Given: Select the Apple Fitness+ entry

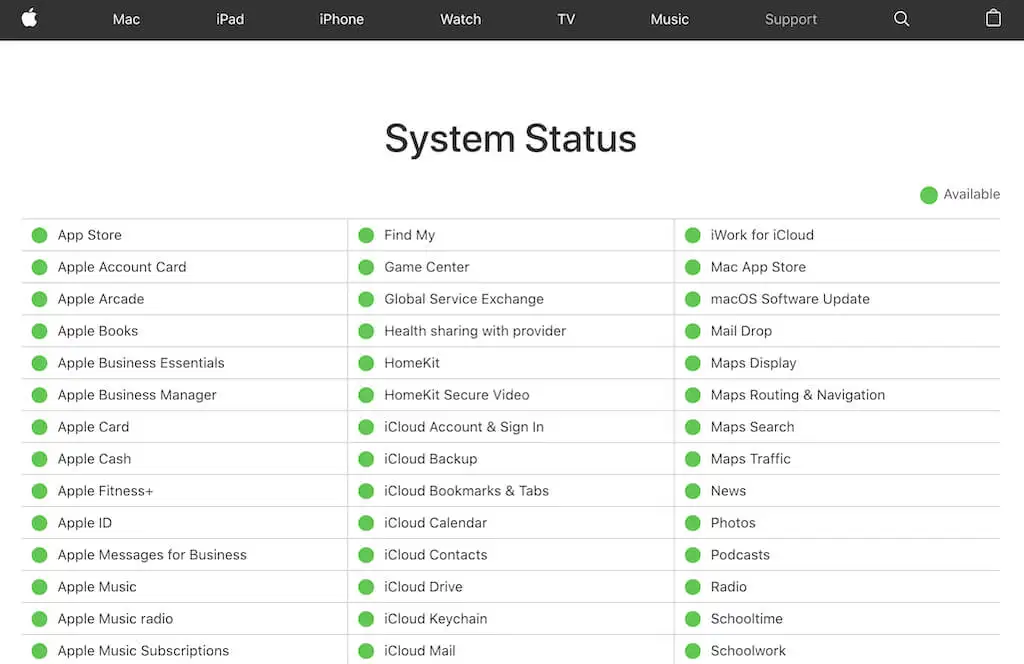Looking at the screenshot, I should 105,491.
